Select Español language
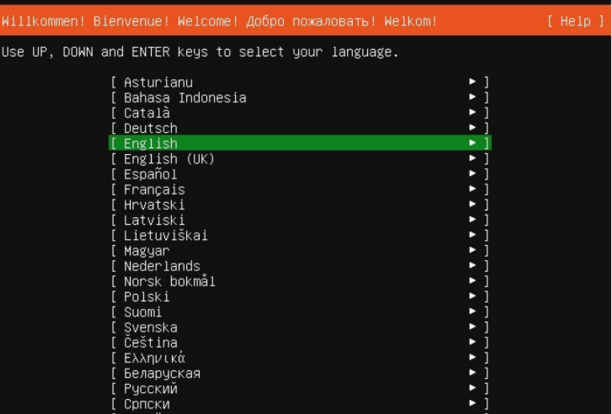This screenshot has width=612, height=414. click(x=299, y=174)
